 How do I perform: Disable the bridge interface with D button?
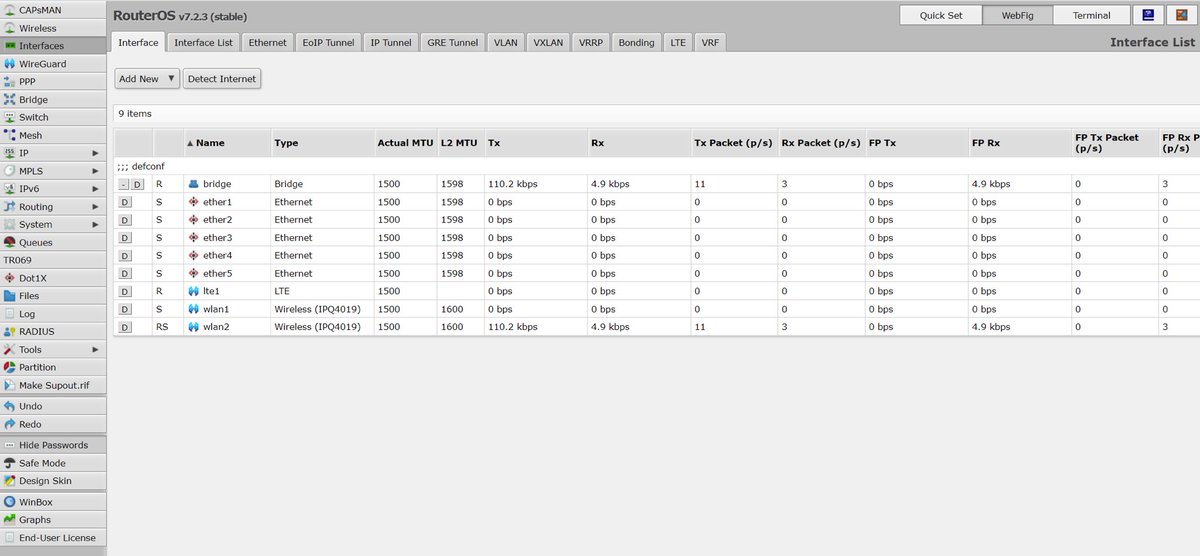pyautogui.click(x=137, y=184)
